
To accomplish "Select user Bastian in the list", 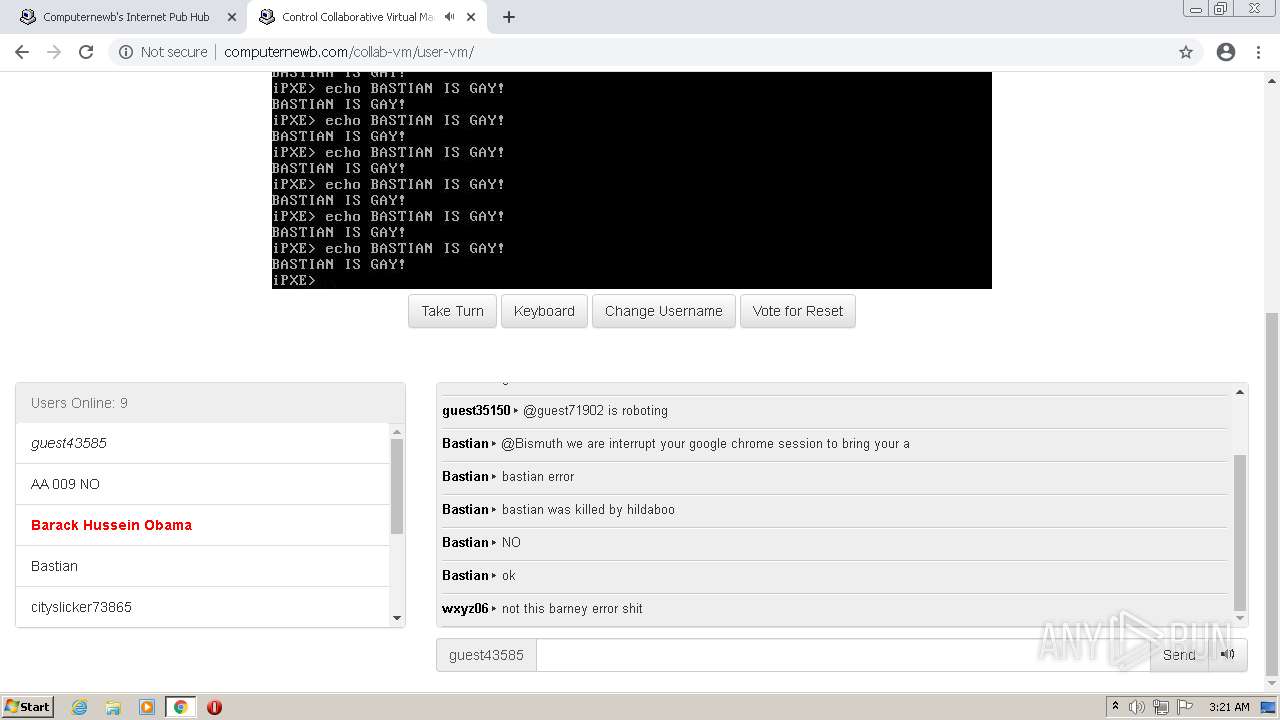I will point(203,566).
